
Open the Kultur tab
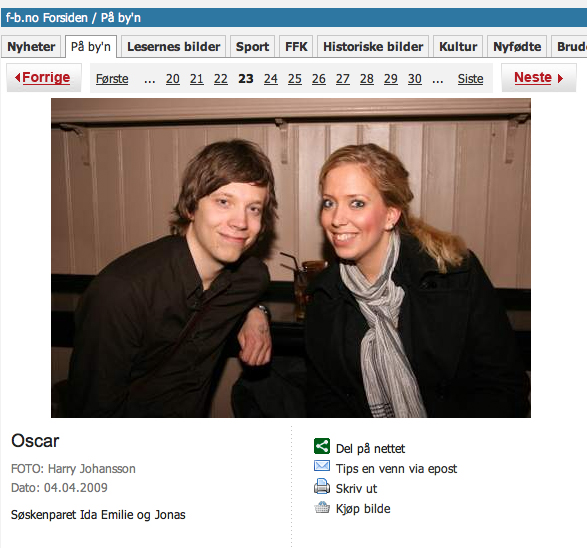click(x=458, y=47)
